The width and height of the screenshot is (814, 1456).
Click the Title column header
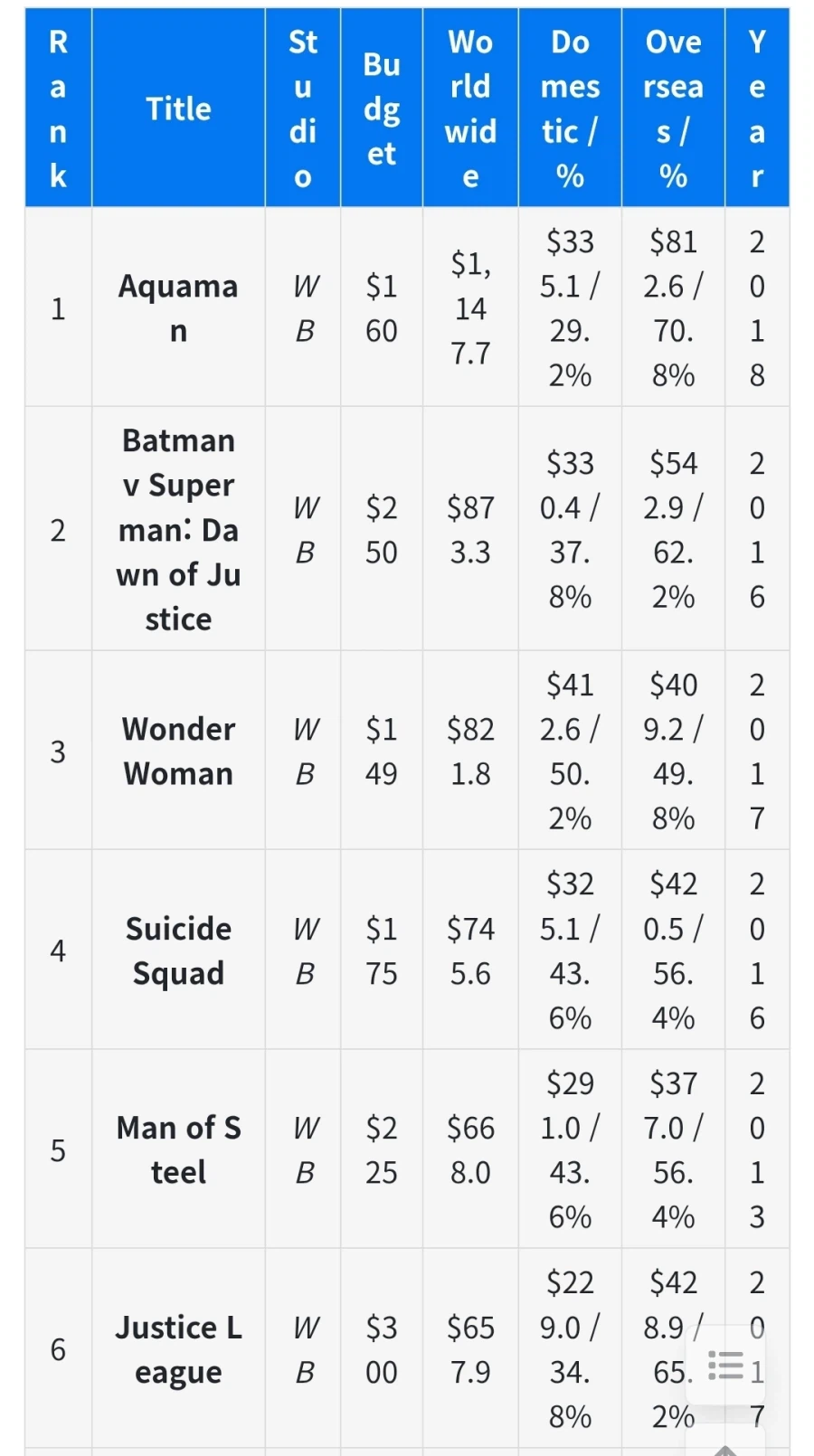[178, 109]
